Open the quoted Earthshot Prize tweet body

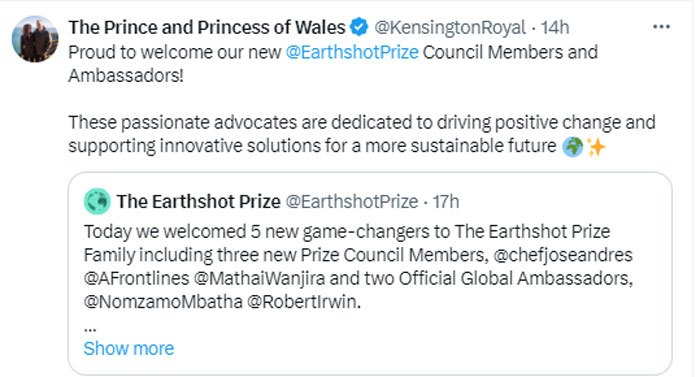pyautogui.click(x=358, y=267)
